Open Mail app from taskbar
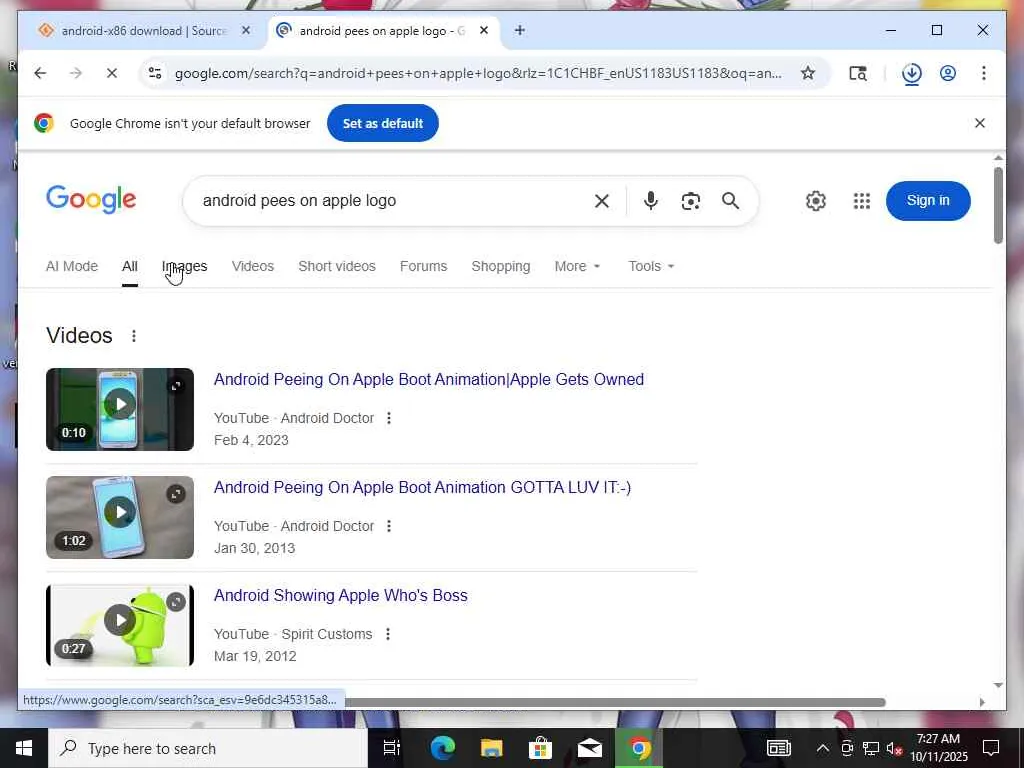Viewport: 1024px width, 768px height. pos(589,748)
